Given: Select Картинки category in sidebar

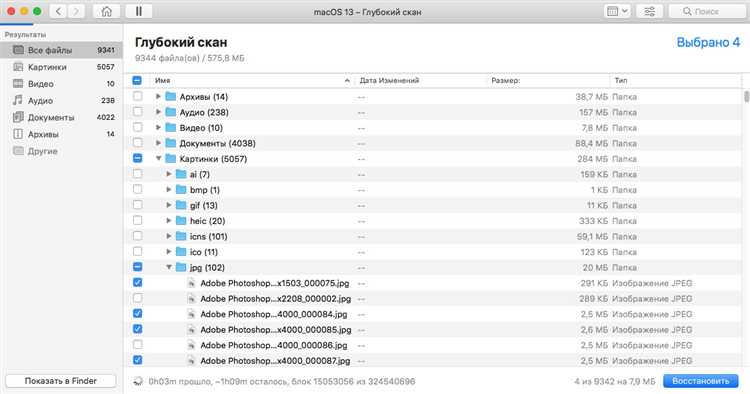Looking at the screenshot, I should pyautogui.click(x=61, y=67).
